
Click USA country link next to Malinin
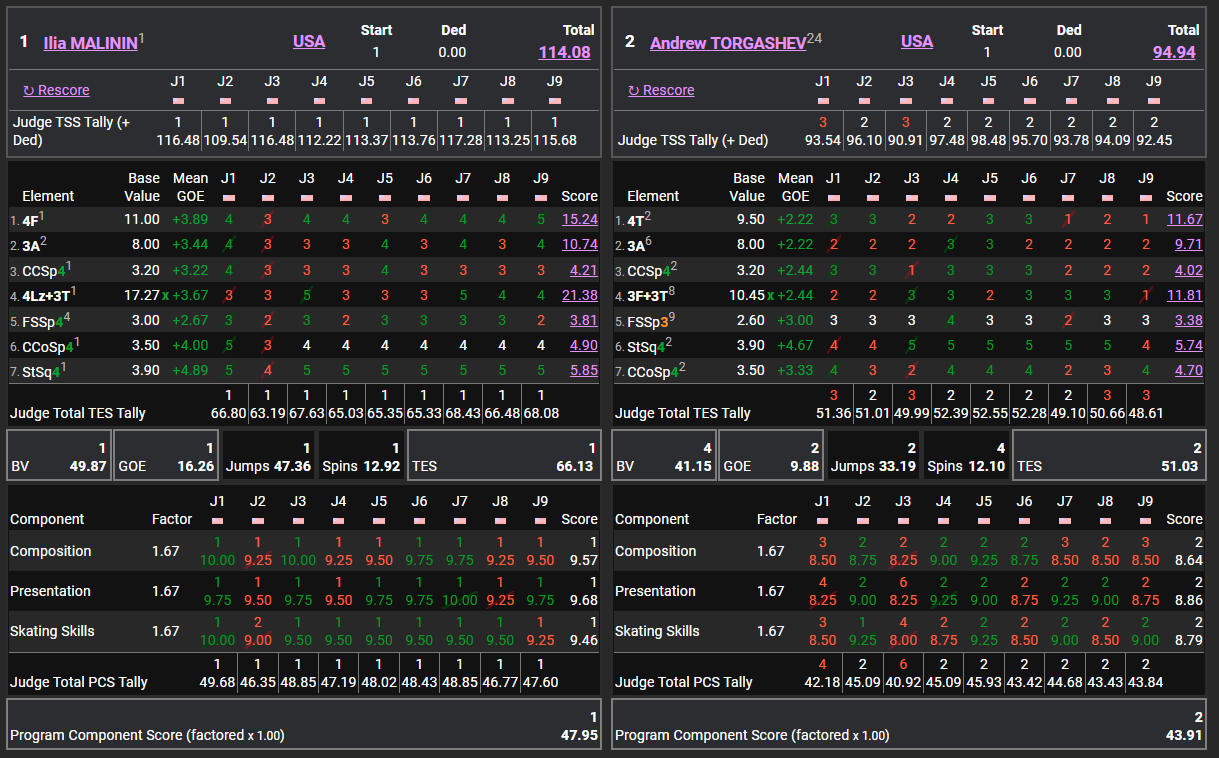(x=308, y=41)
